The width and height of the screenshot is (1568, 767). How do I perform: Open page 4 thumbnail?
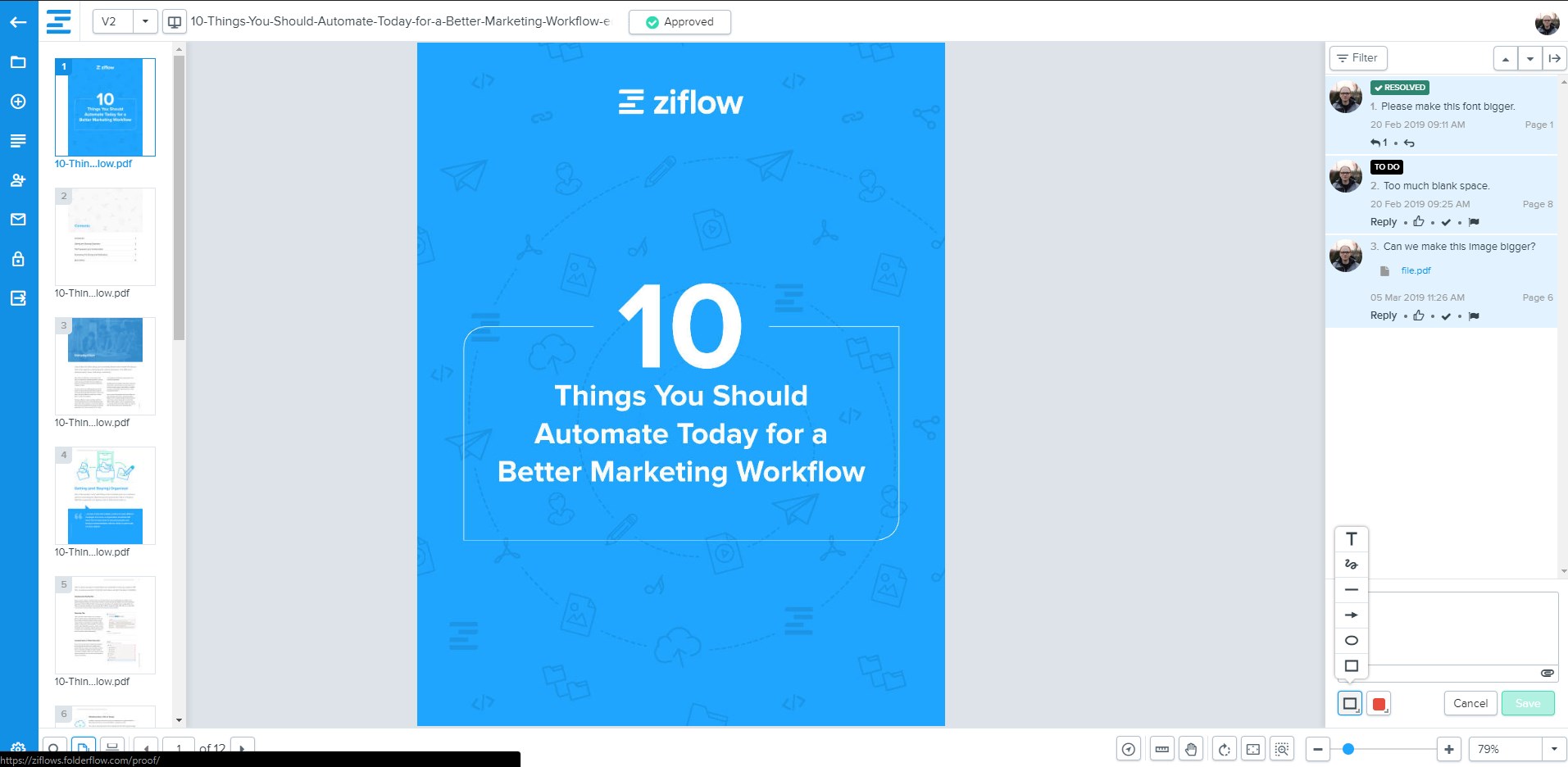(x=105, y=496)
